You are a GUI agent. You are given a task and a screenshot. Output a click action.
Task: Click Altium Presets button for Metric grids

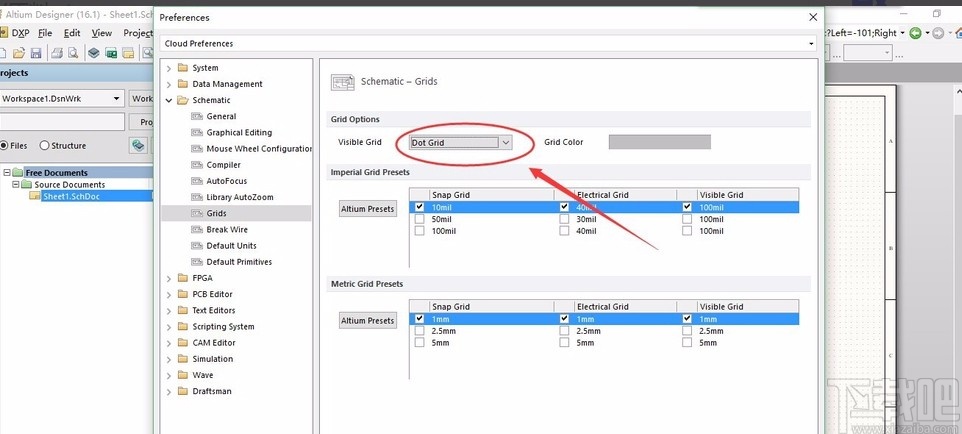pos(367,320)
